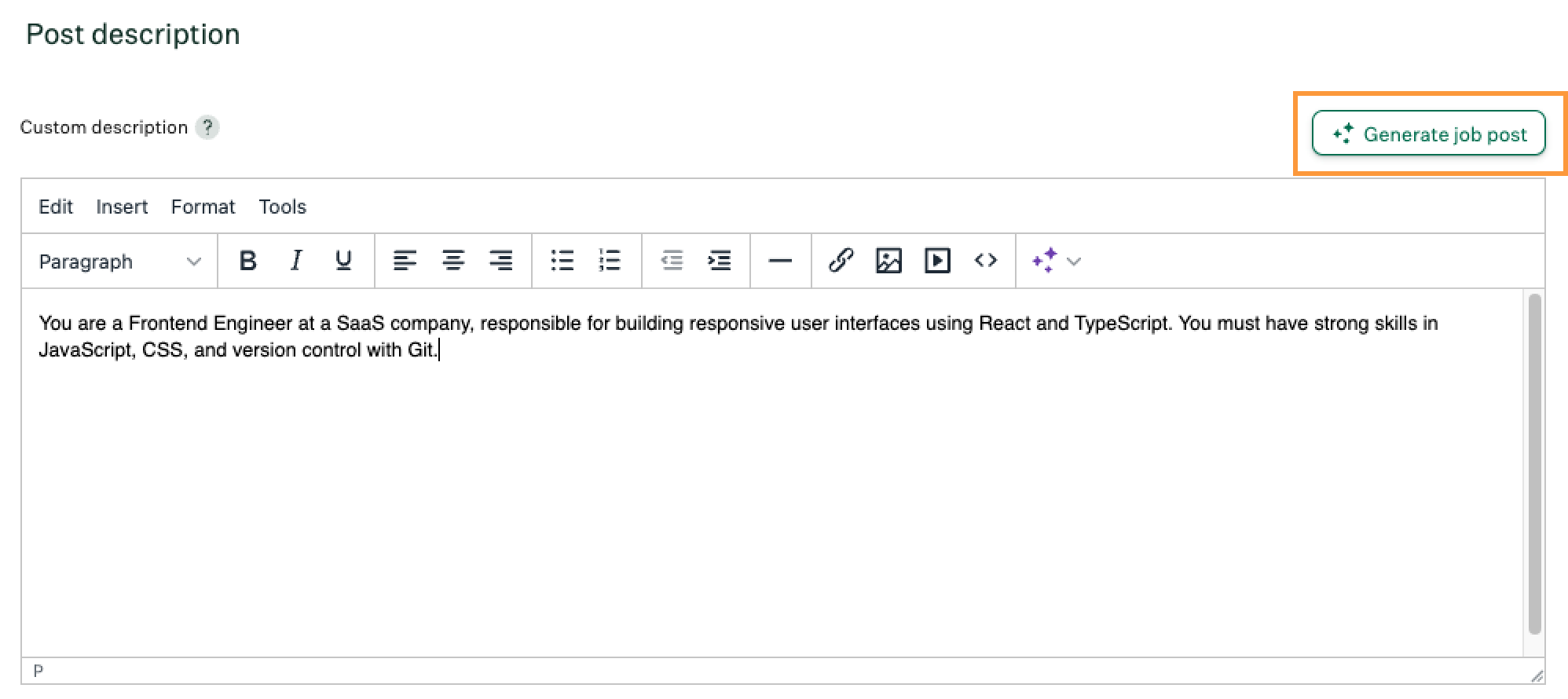Insert a hyperlink
Viewport: 1568px width, 699px height.
click(841, 261)
